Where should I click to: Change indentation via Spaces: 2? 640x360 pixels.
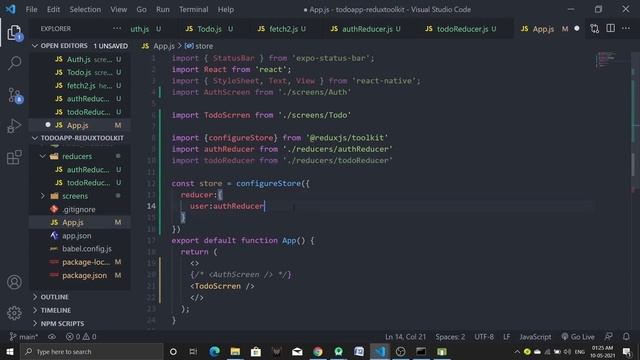click(x=450, y=337)
